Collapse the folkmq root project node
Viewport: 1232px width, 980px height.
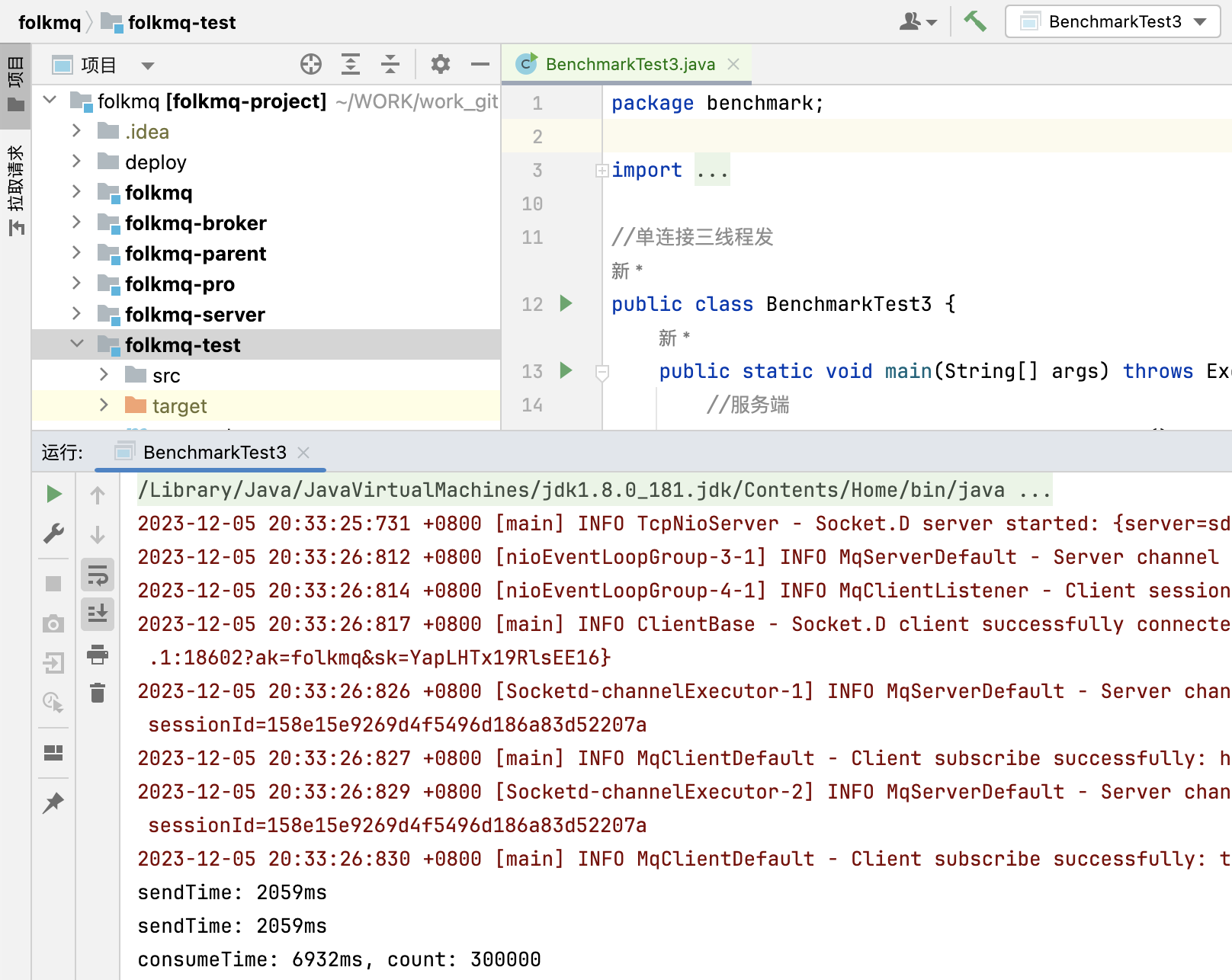click(50, 100)
